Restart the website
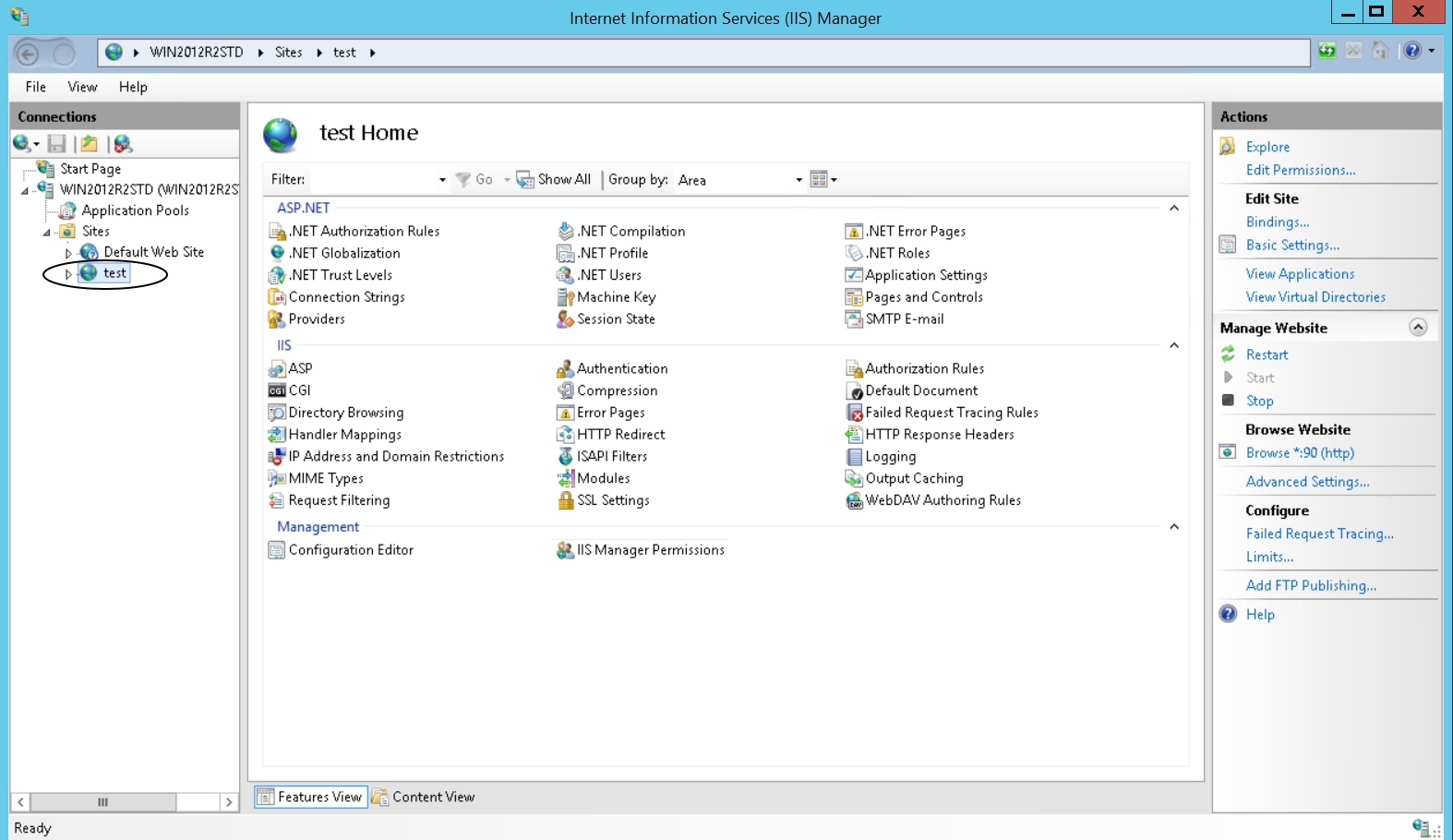 point(1267,354)
